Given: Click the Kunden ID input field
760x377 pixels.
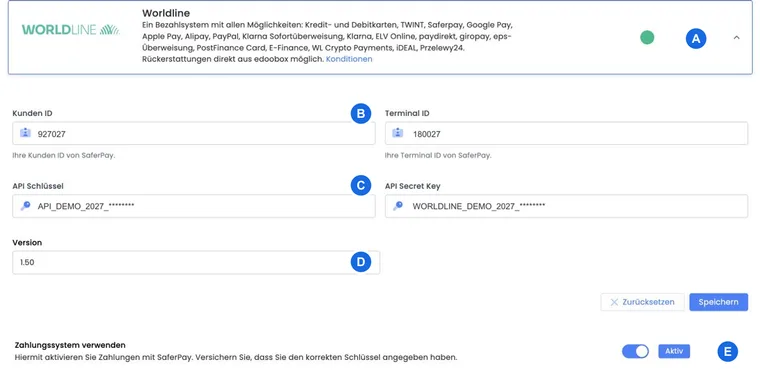Looking at the screenshot, I should tap(194, 134).
